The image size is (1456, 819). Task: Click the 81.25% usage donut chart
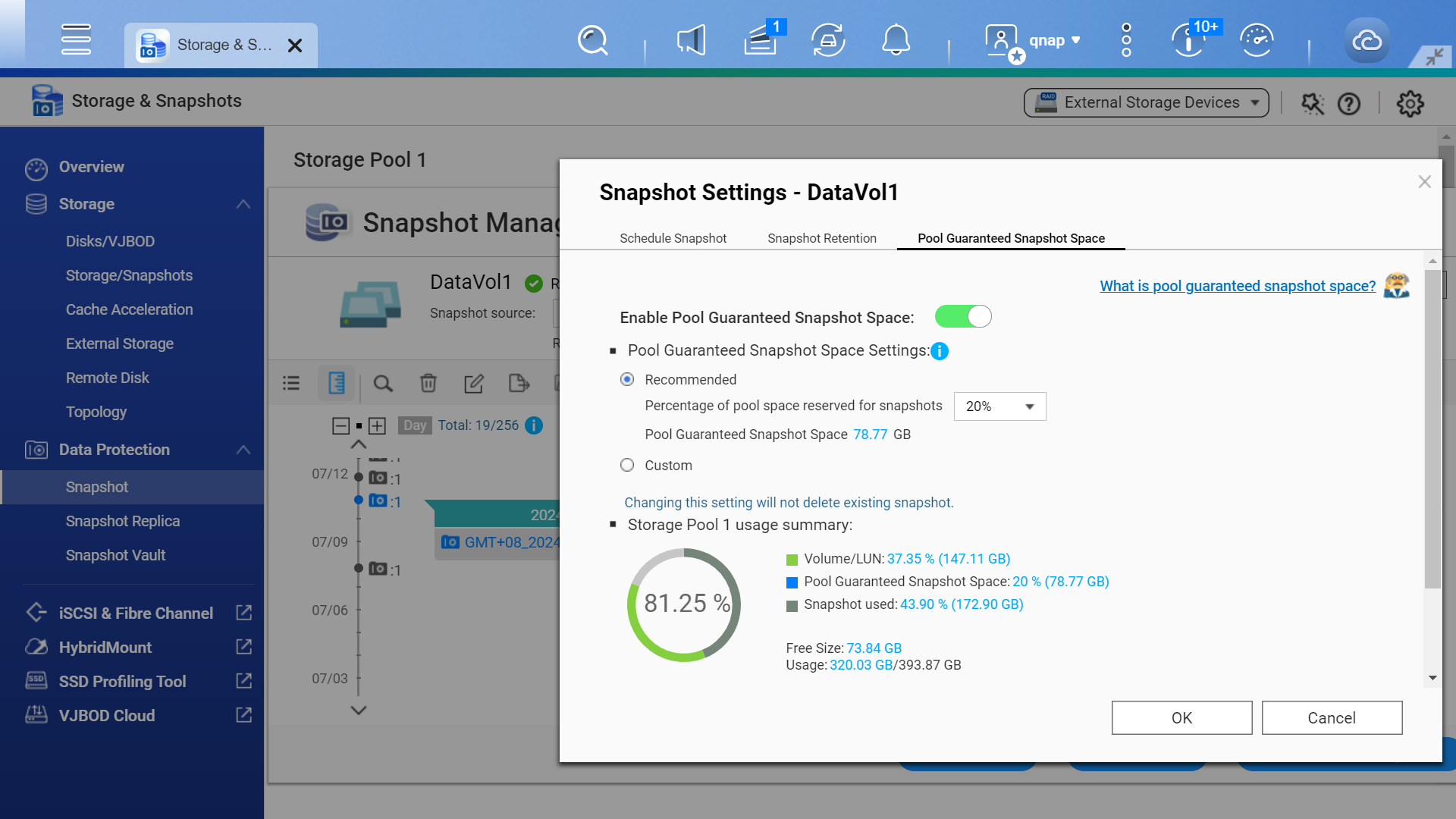click(x=684, y=604)
